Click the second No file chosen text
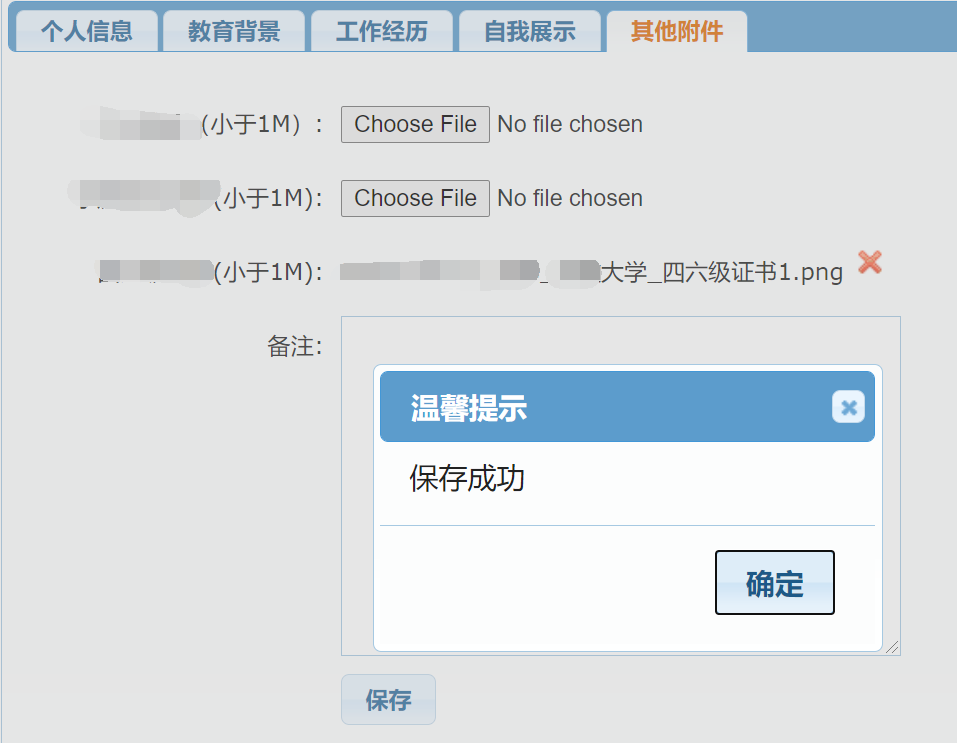The height and width of the screenshot is (743, 957). (570, 198)
